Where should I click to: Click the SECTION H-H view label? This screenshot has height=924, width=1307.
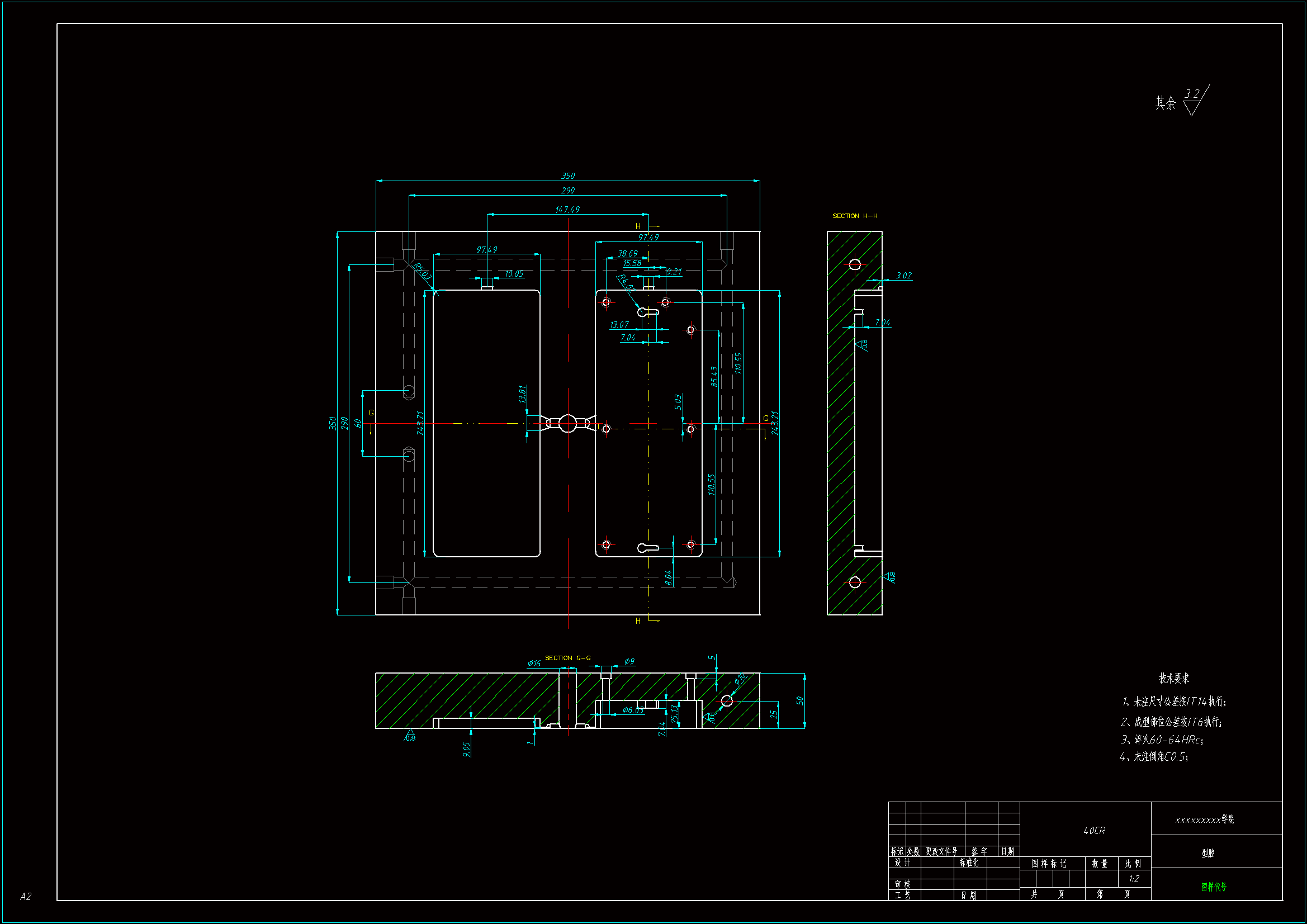pos(854,216)
